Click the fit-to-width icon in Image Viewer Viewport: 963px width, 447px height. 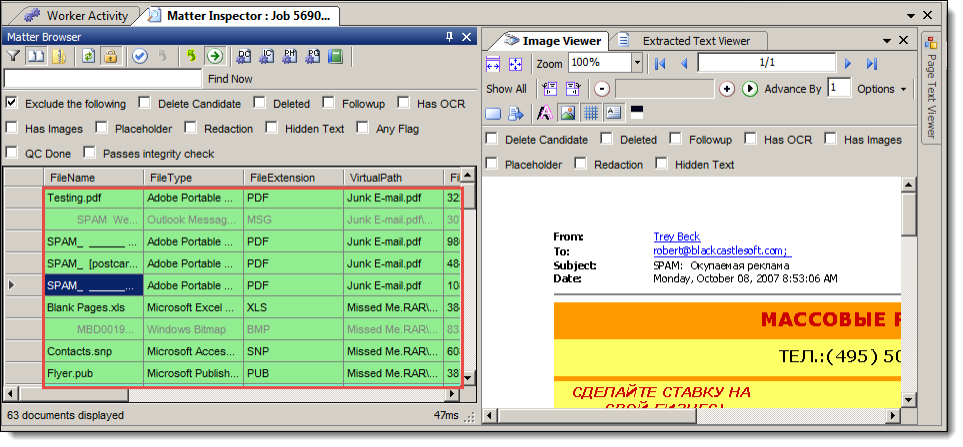coord(493,63)
